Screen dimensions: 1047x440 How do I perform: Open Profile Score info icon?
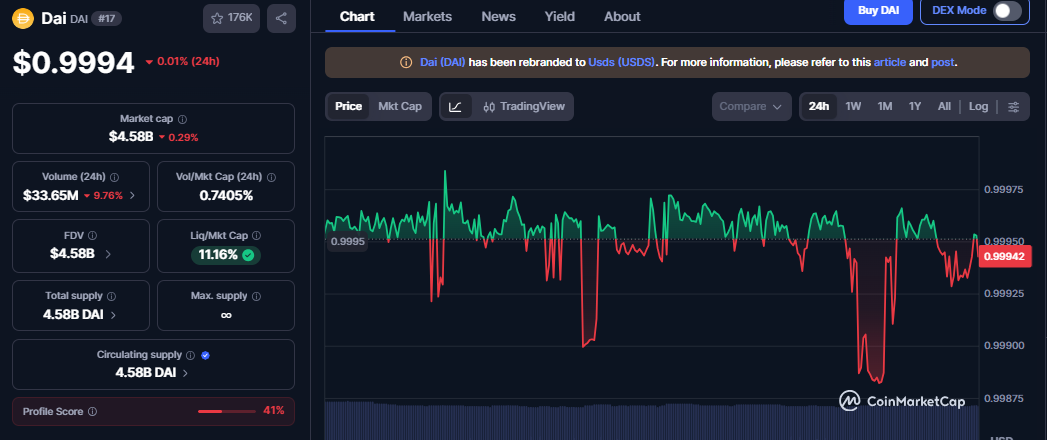[x=92, y=411]
